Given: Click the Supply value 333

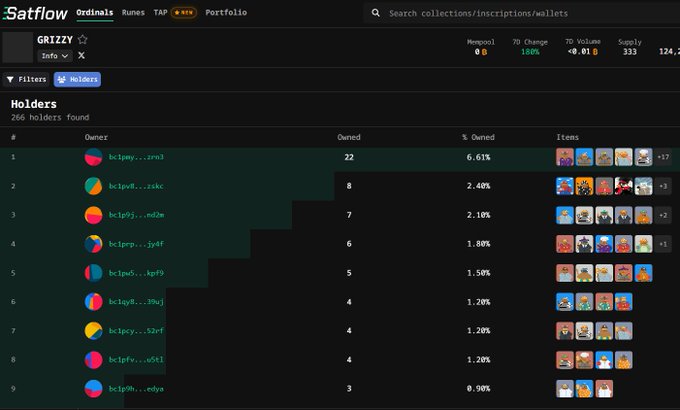Looking at the screenshot, I should coord(630,52).
